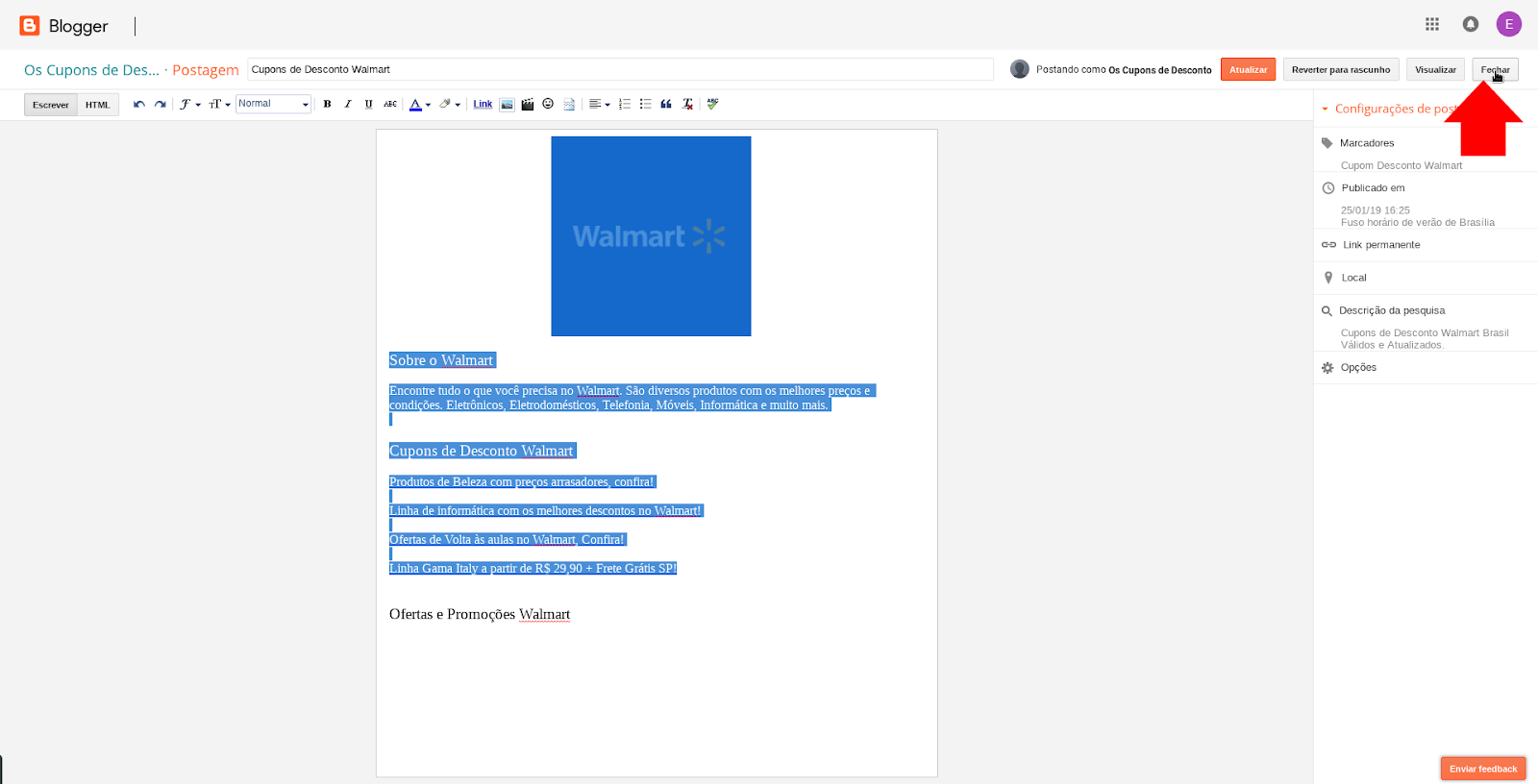Image resolution: width=1538 pixels, height=784 pixels.
Task: Insert a hyperlink with Link button
Action: pyautogui.click(x=483, y=104)
